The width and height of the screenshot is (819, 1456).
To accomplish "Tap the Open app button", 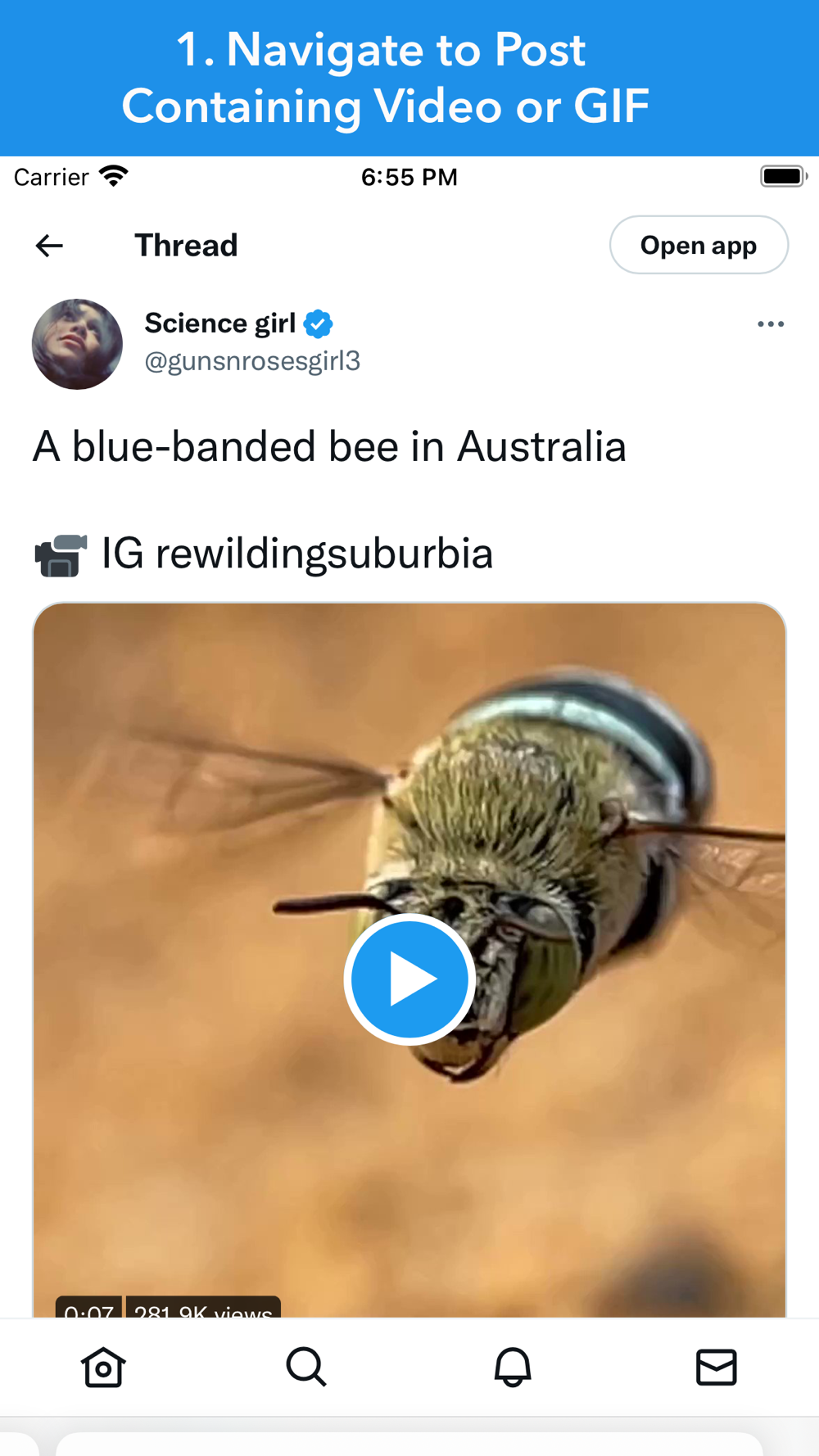I will click(x=699, y=245).
